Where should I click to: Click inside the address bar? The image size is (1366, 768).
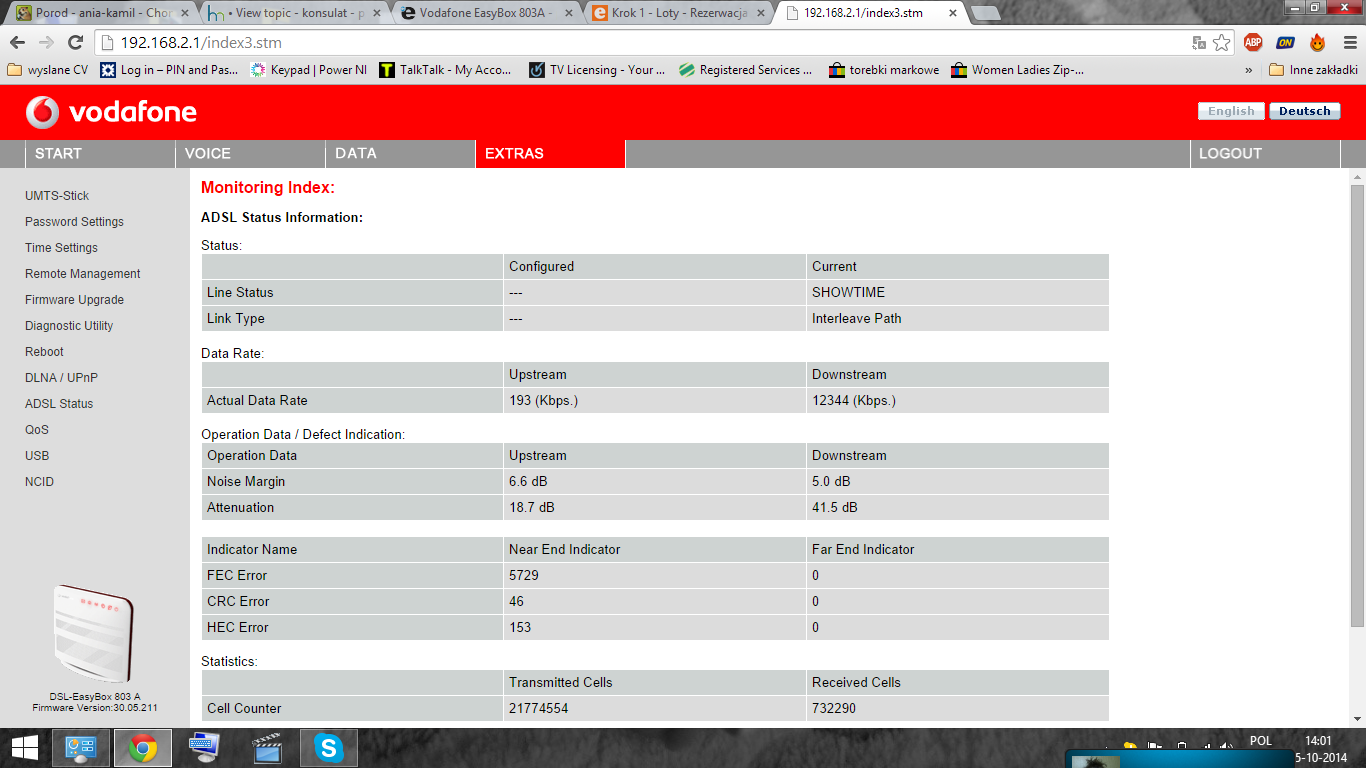(400, 44)
